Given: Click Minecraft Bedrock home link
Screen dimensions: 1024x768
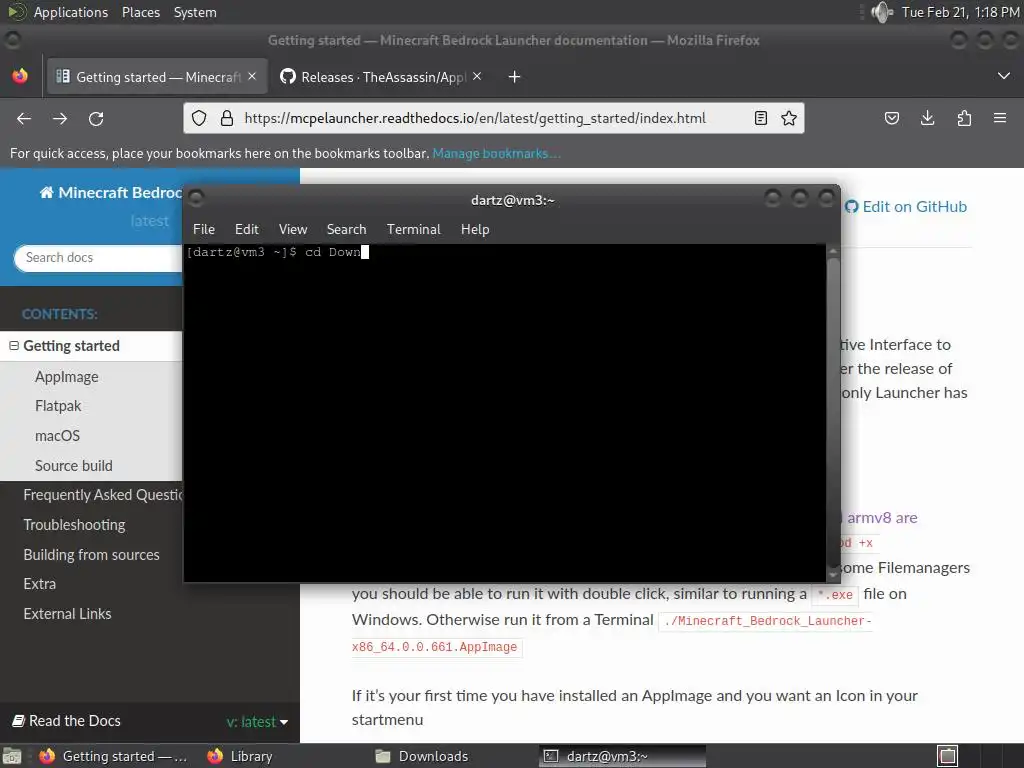Looking at the screenshot, I should pos(110,193).
